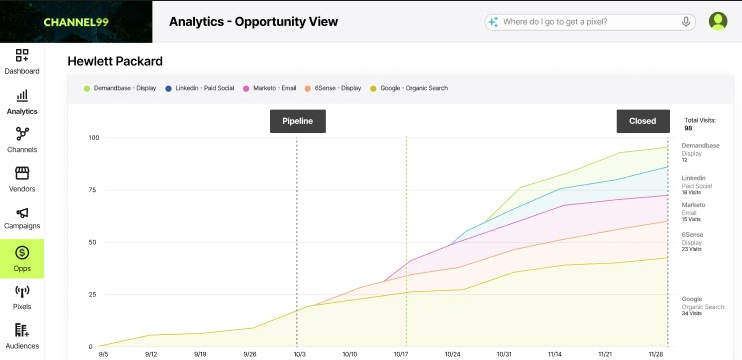Click the Total Visits label
The image size is (742, 360).
(x=700, y=120)
